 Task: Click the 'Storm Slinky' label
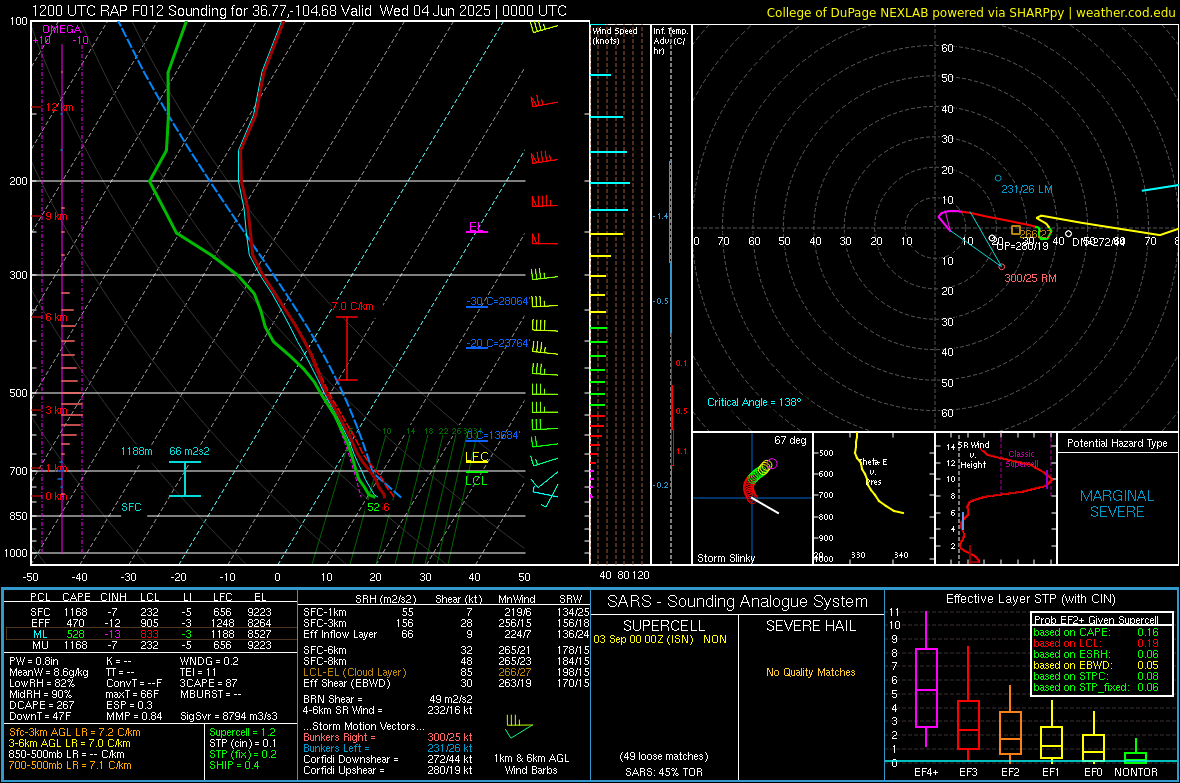pos(726,558)
